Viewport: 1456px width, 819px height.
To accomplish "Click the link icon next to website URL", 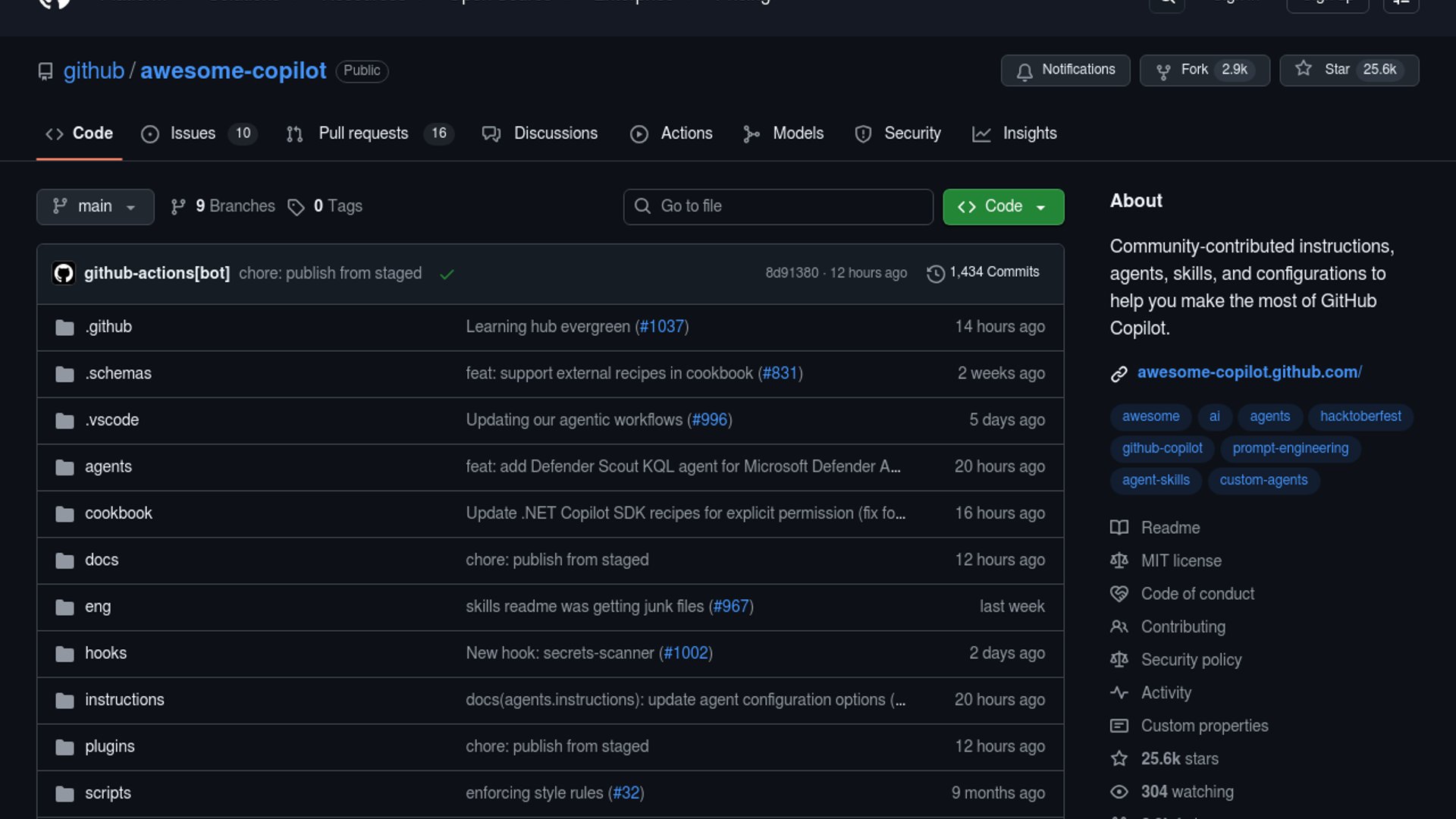I will pos(1119,374).
